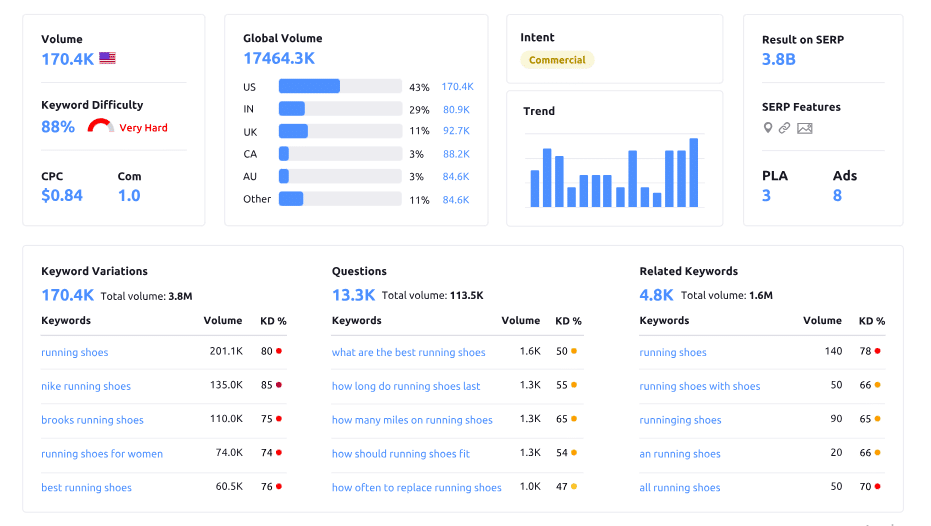Click the 170.4K Keyword Variations count
The width and height of the screenshot is (931, 526).
click(x=68, y=294)
